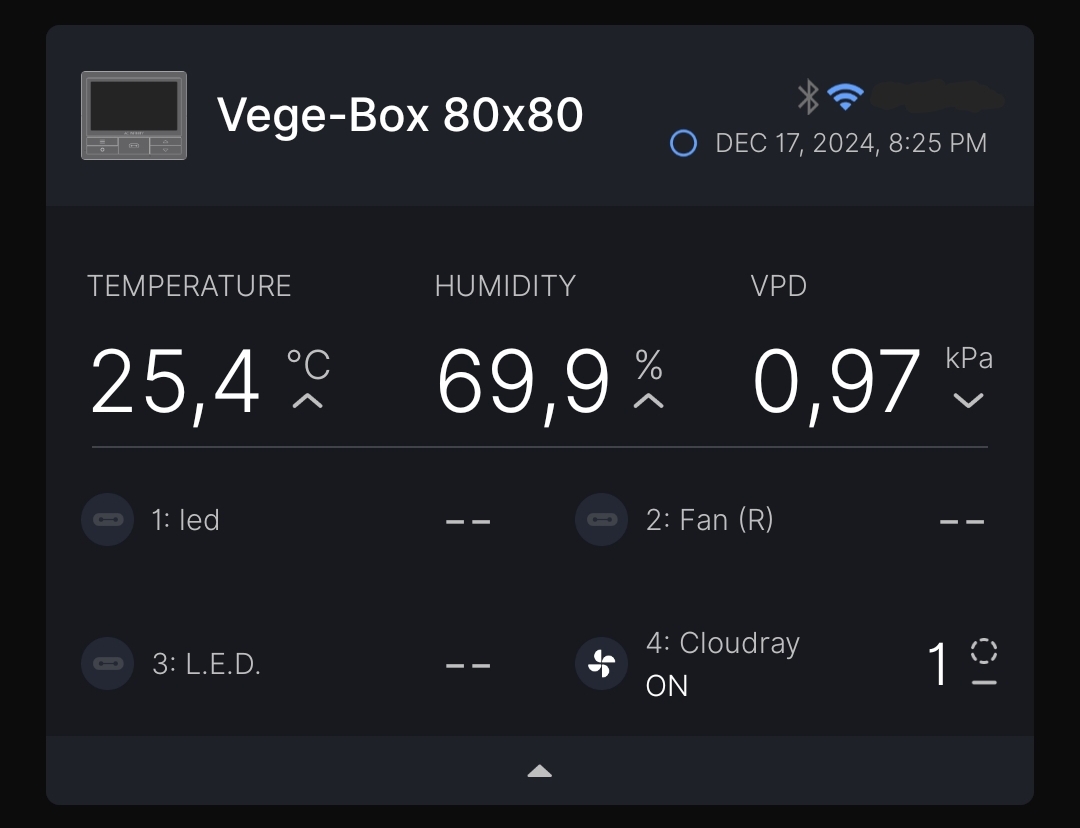This screenshot has width=1080, height=828.
Task: Click the 0,97 VPD reading
Action: [836, 383]
